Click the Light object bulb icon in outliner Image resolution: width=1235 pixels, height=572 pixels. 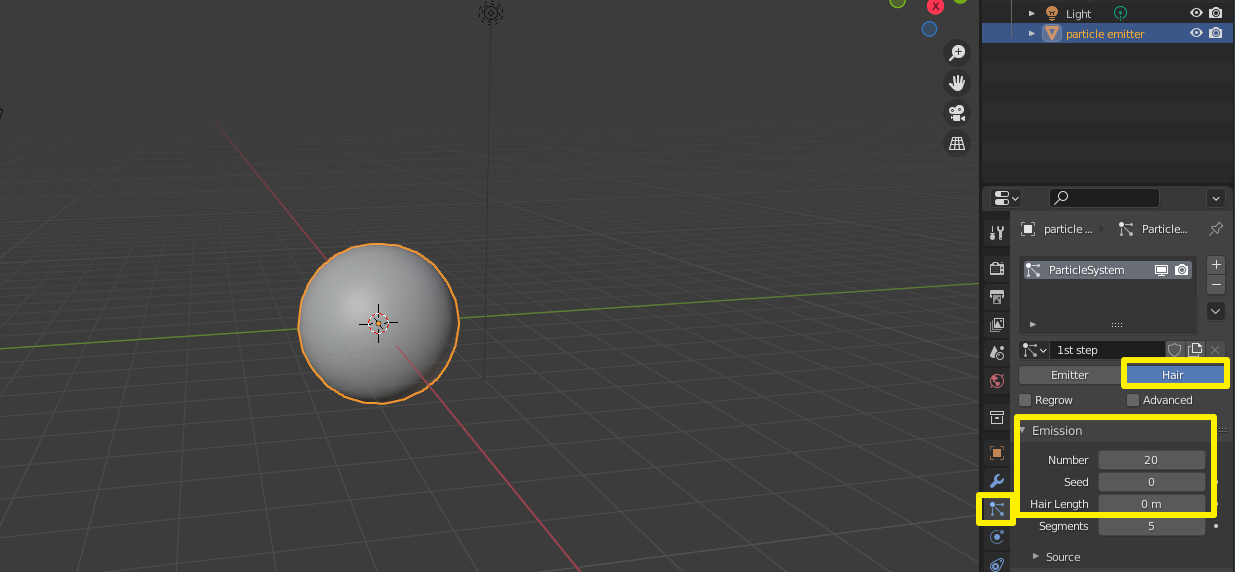(x=1052, y=13)
